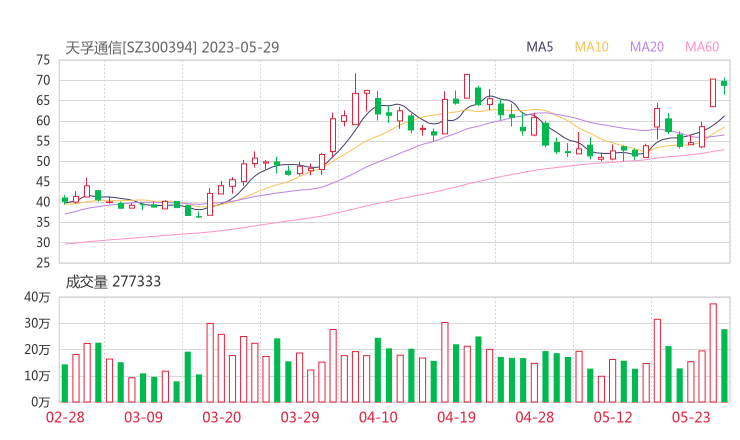The width and height of the screenshot is (740, 440).
Task: Click the 03-20 date axis label
Action: (222, 417)
